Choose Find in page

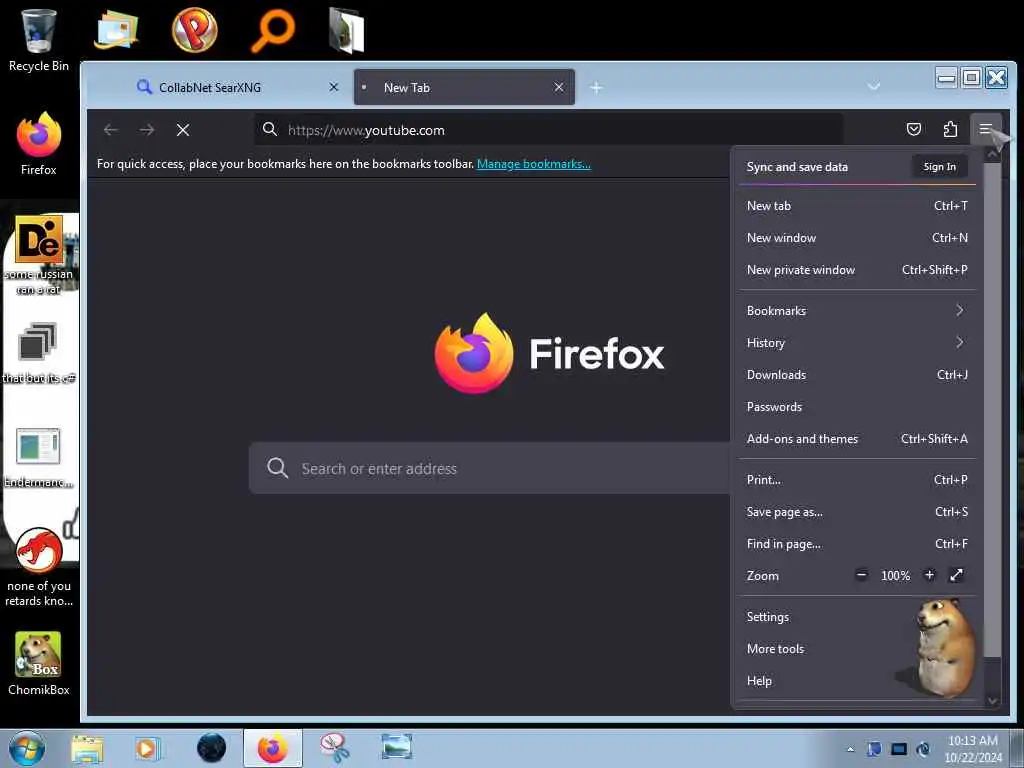(857, 543)
